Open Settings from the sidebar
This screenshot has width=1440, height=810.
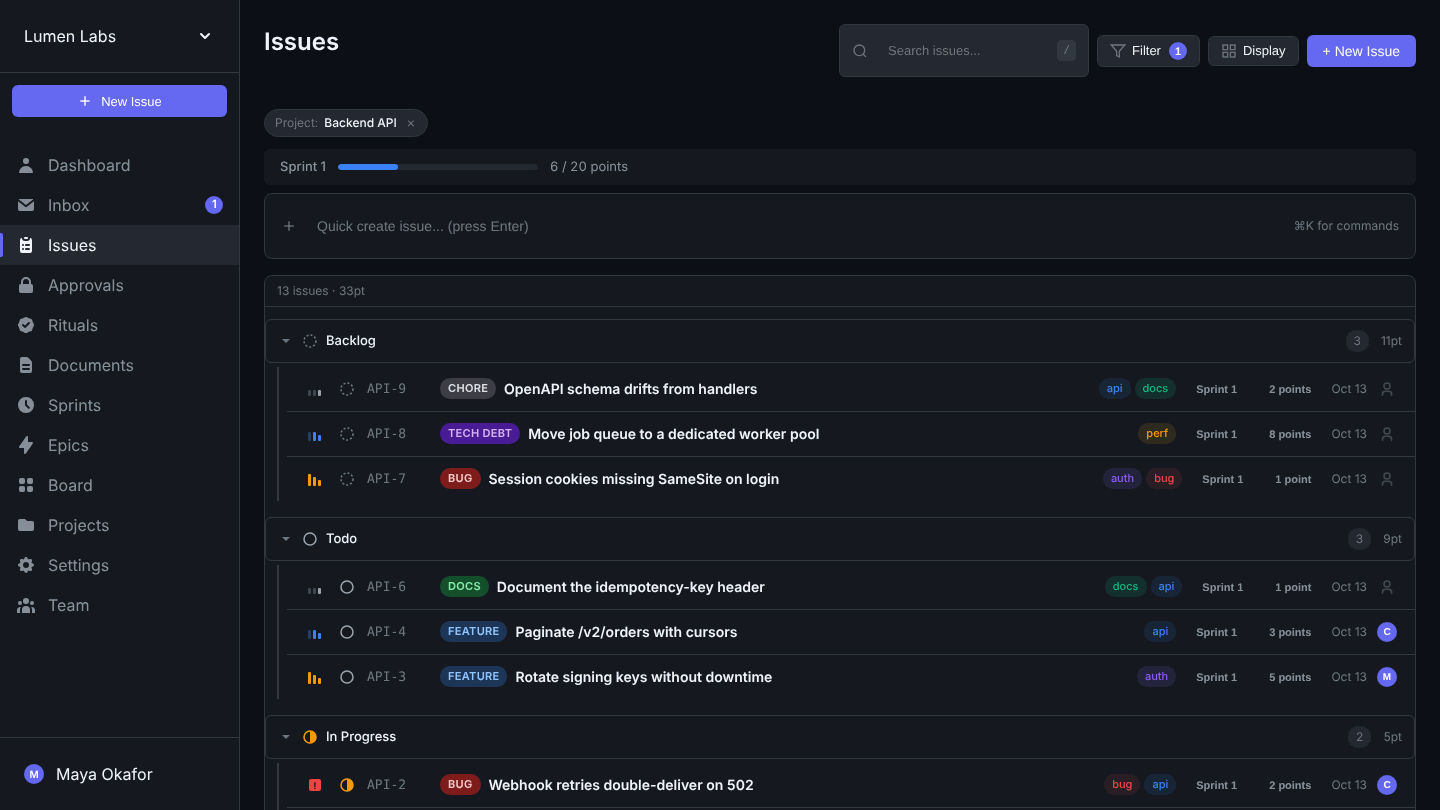pyautogui.click(x=120, y=565)
